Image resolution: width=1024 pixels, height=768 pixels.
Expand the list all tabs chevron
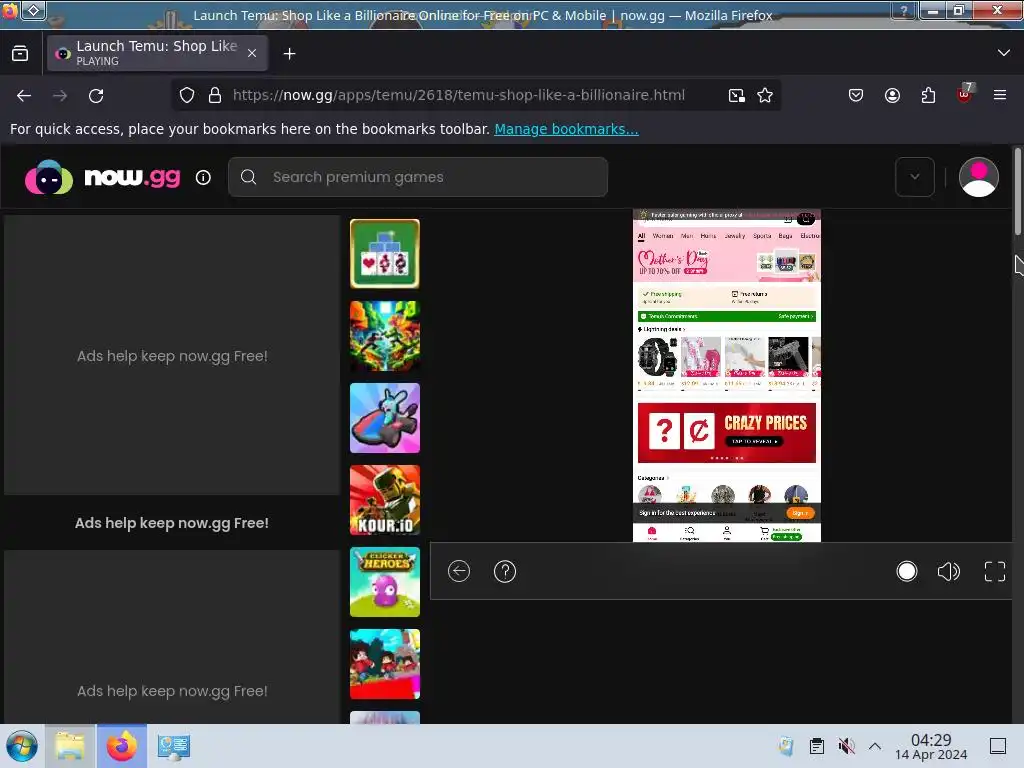click(1004, 53)
